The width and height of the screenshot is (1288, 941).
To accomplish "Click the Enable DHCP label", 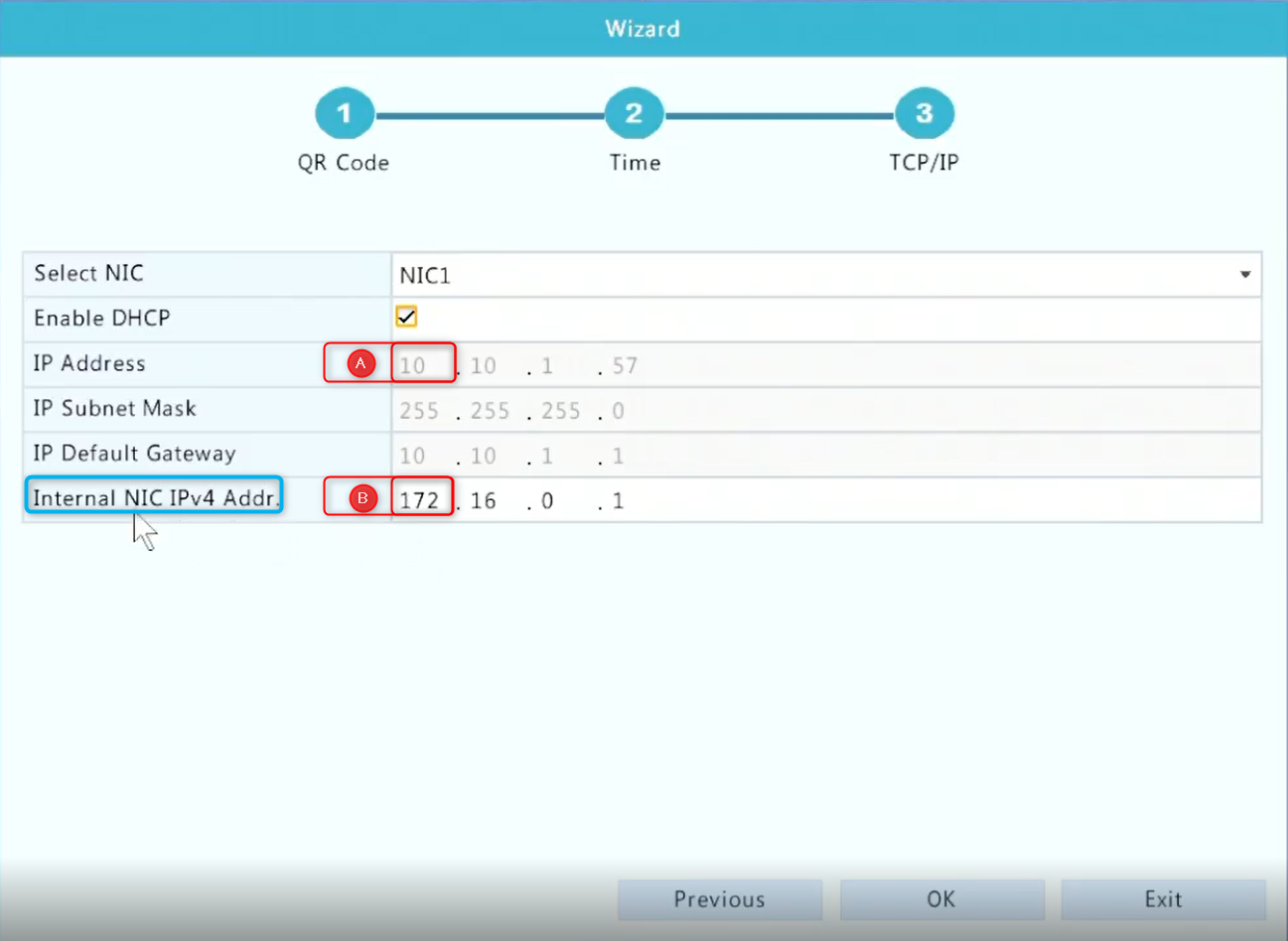I will click(x=102, y=318).
